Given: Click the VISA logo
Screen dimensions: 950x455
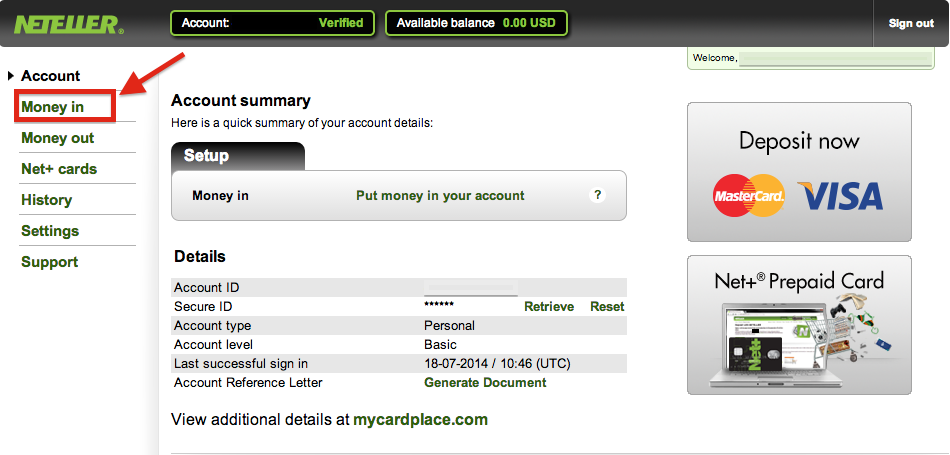Looking at the screenshot, I should pyautogui.click(x=840, y=196).
